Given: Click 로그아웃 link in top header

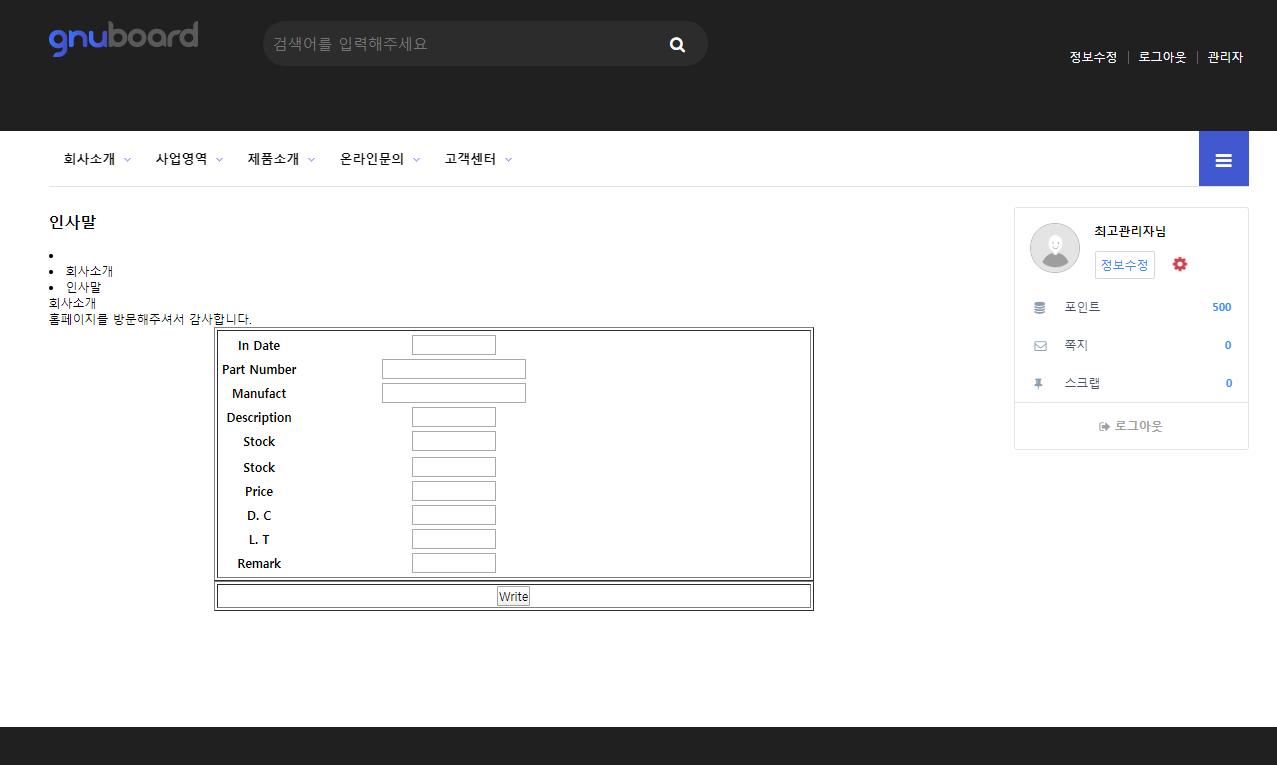Looking at the screenshot, I should point(1162,57).
